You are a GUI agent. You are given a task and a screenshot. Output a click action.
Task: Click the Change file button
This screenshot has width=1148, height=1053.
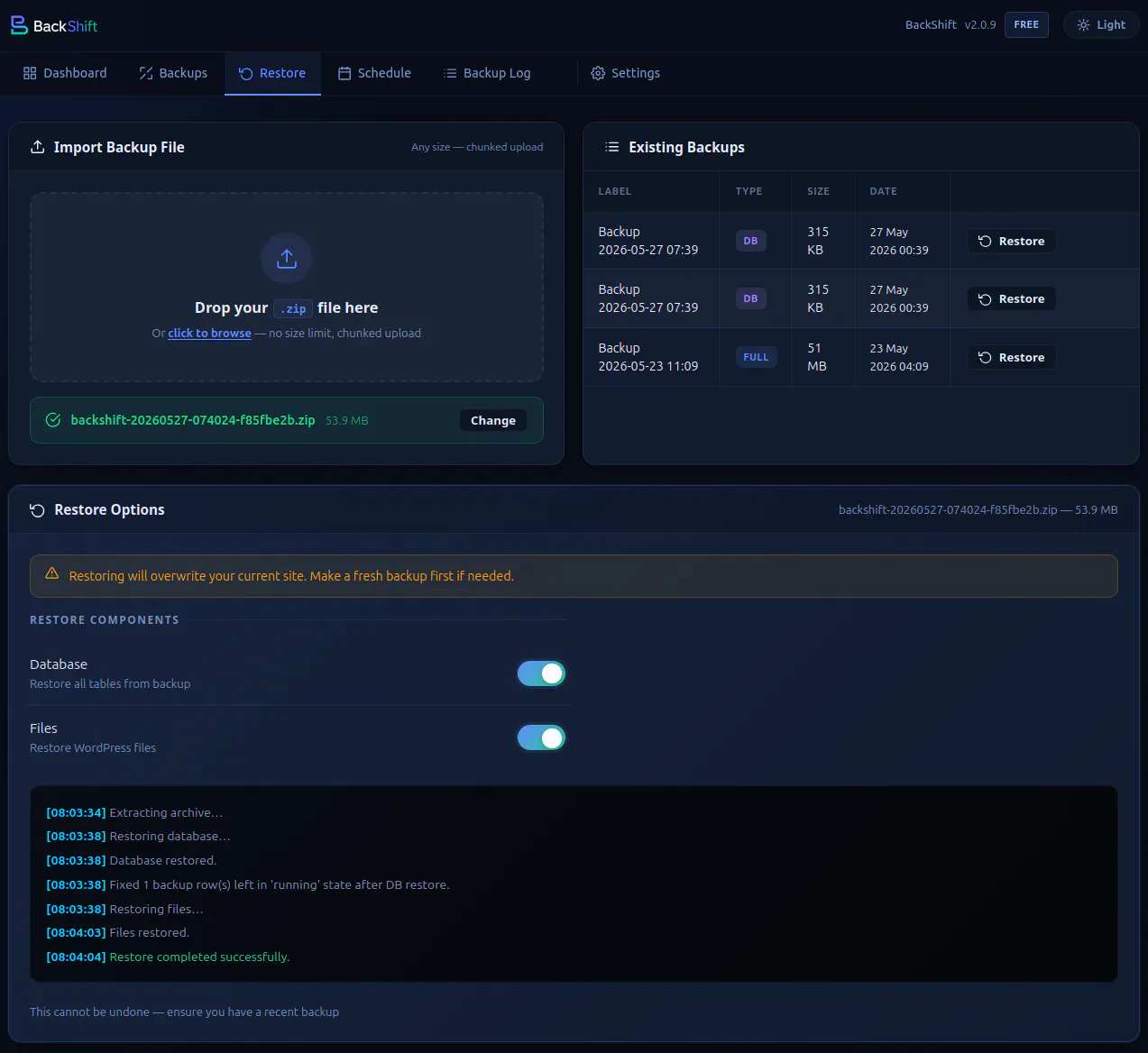(493, 420)
